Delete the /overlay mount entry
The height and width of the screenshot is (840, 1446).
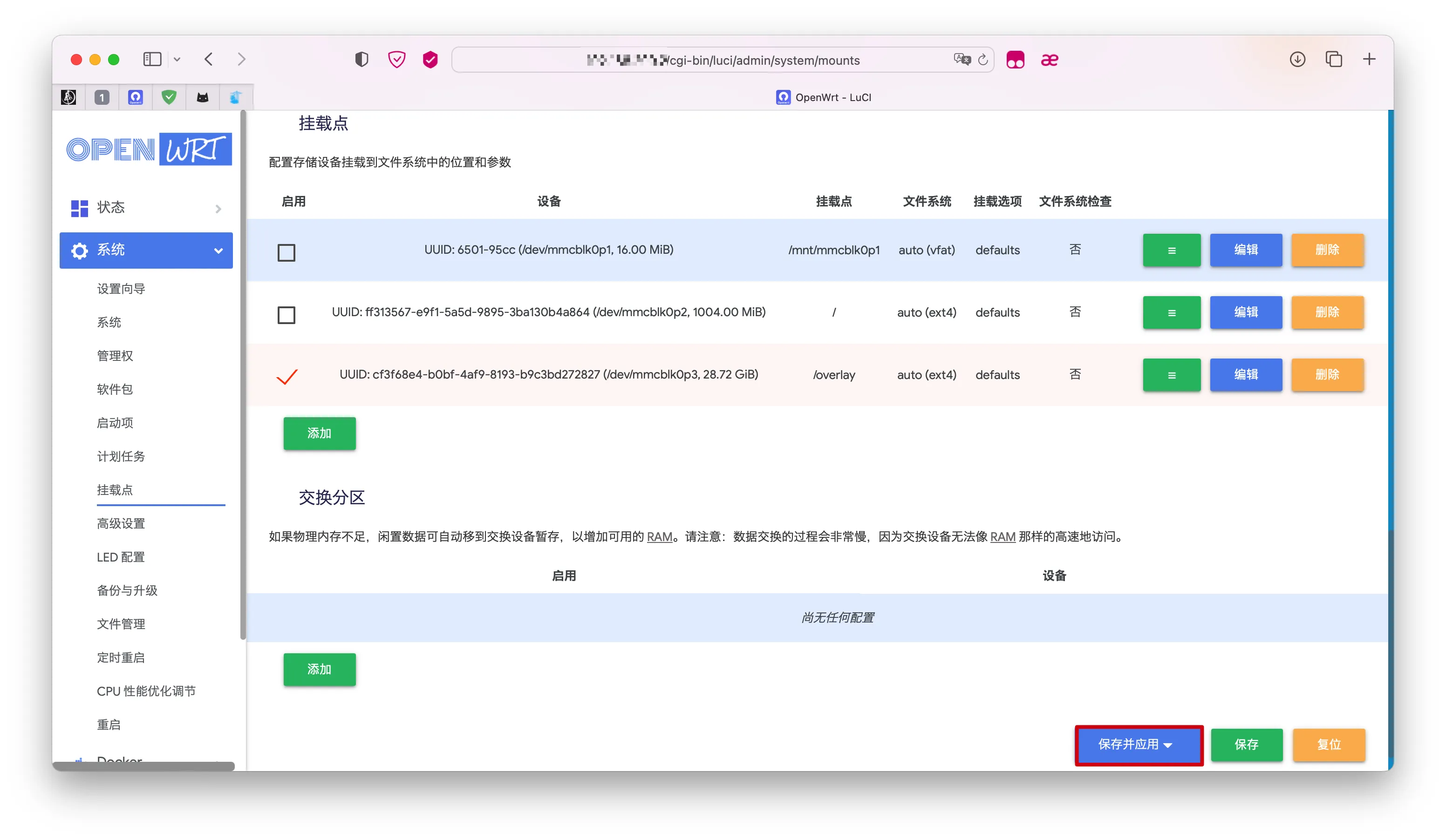click(x=1327, y=375)
